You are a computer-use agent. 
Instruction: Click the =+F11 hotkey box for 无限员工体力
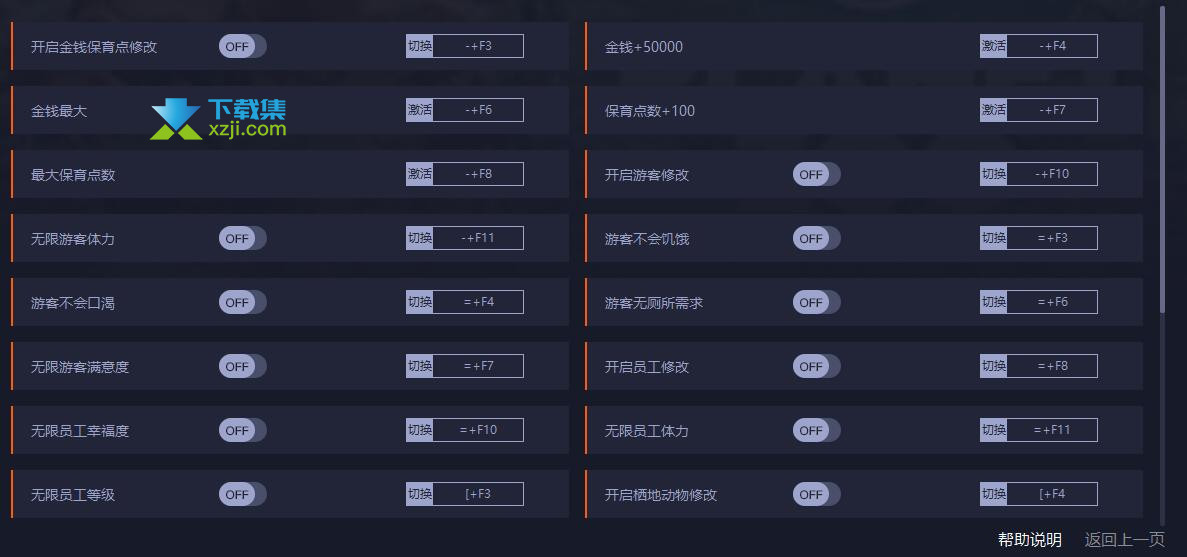tap(1052, 430)
